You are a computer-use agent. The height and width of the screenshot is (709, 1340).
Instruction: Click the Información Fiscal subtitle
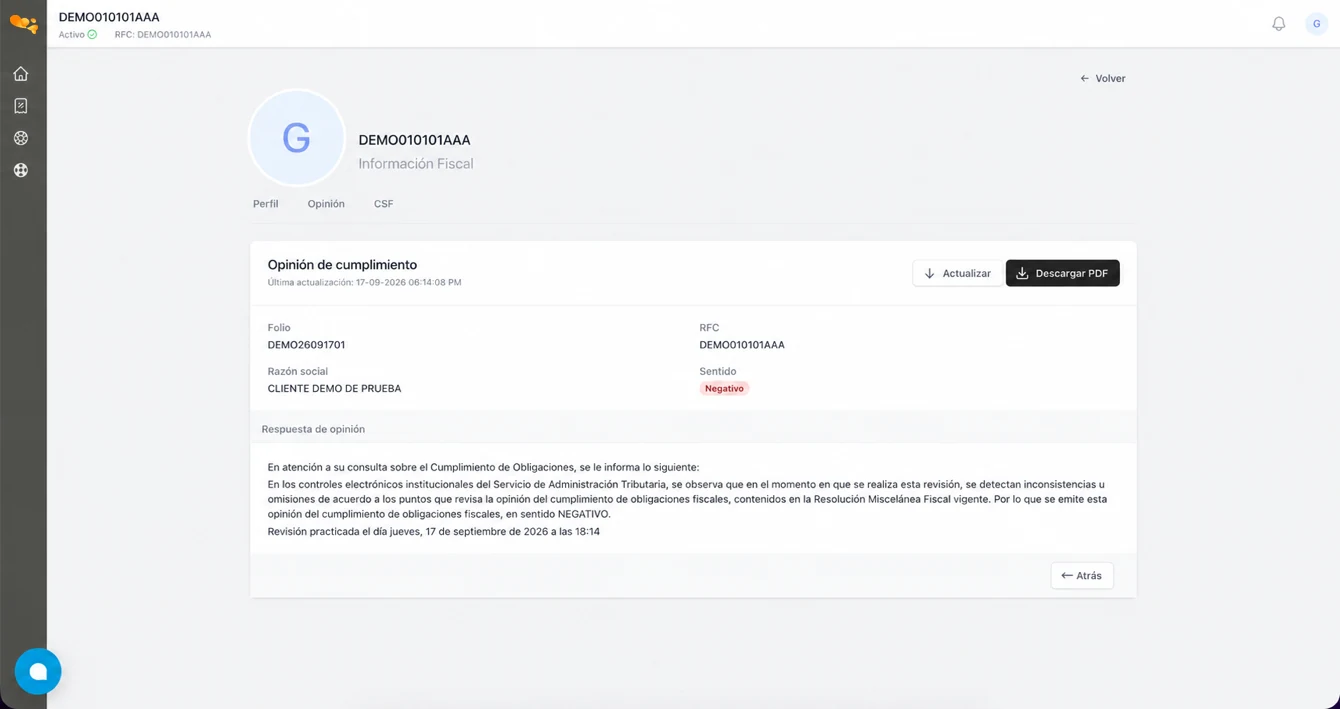[x=416, y=164]
